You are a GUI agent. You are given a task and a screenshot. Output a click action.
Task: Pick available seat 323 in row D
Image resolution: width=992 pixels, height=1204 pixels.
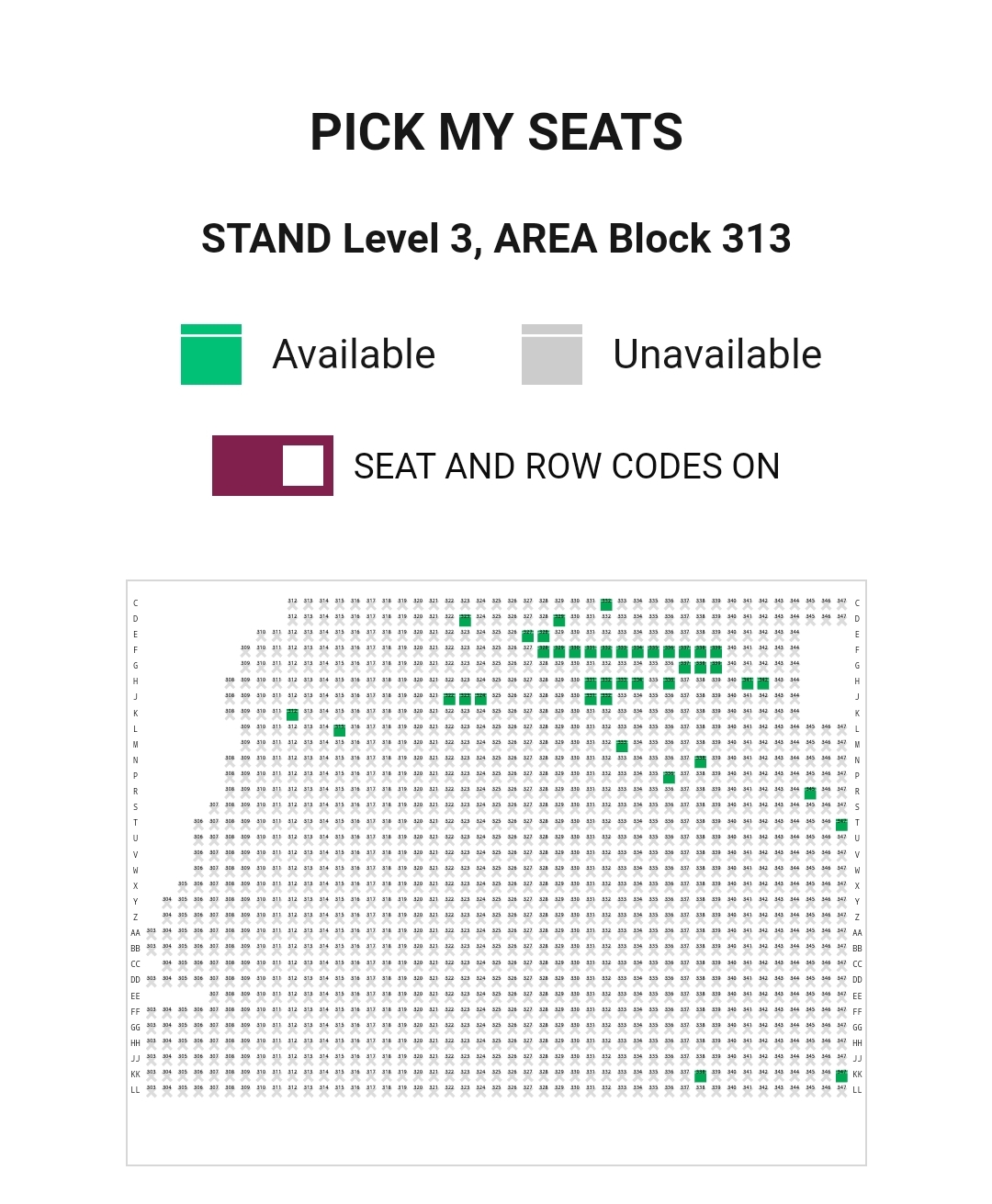click(465, 620)
